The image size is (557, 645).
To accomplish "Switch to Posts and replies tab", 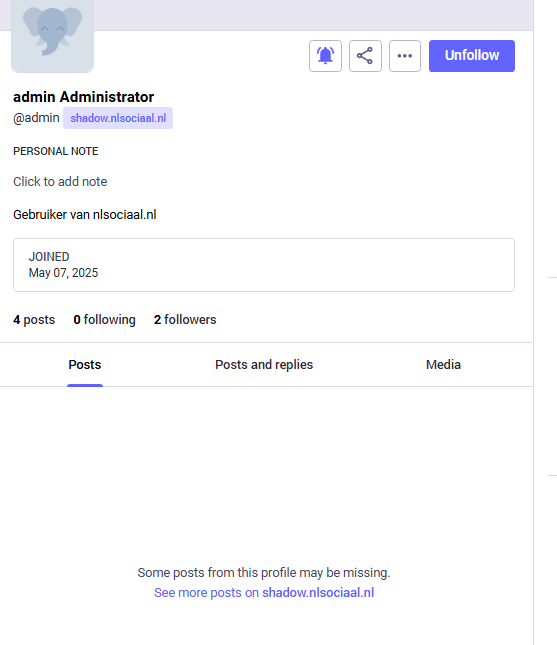I will [264, 365].
